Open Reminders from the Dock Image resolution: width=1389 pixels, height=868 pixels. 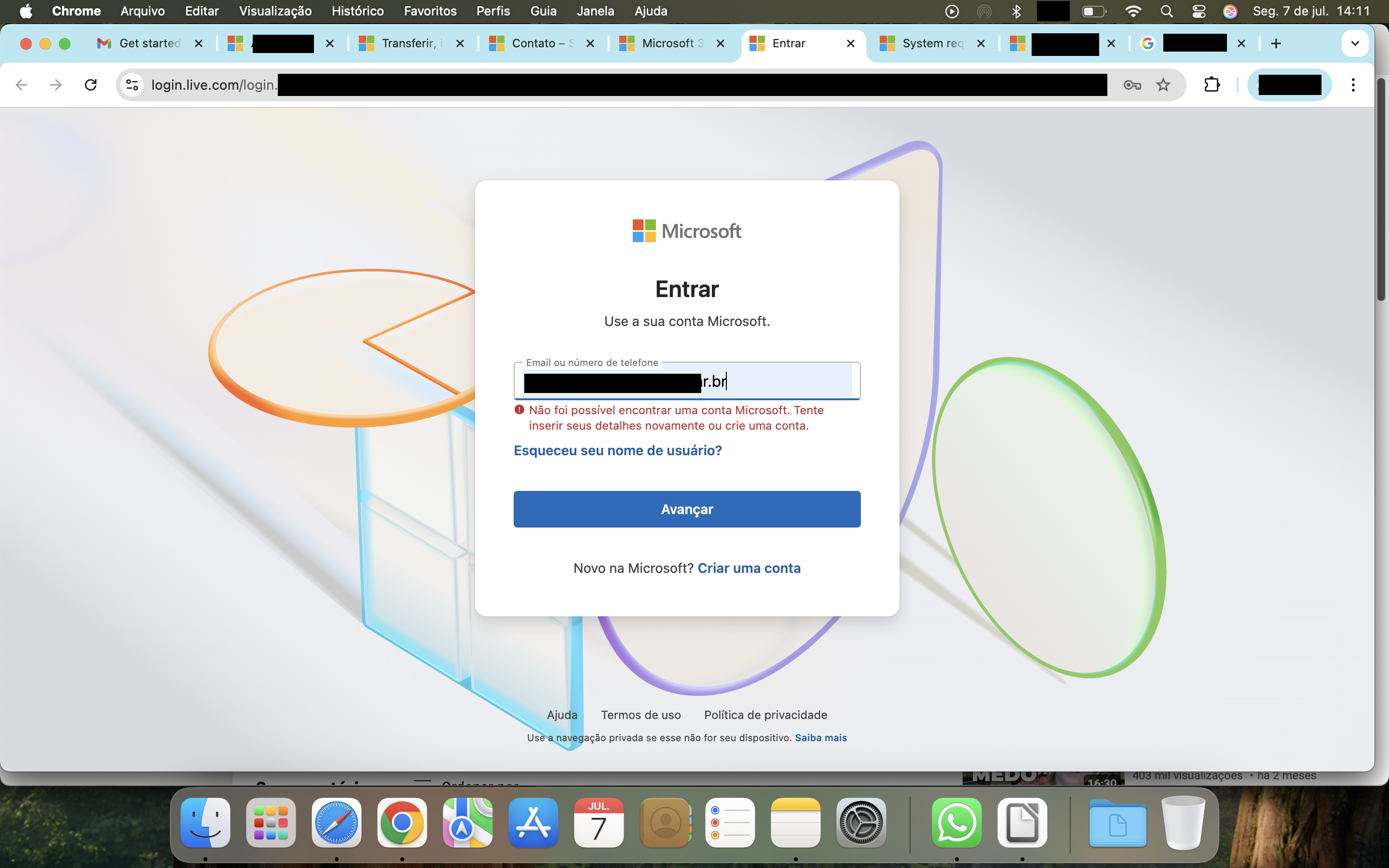pyautogui.click(x=730, y=823)
